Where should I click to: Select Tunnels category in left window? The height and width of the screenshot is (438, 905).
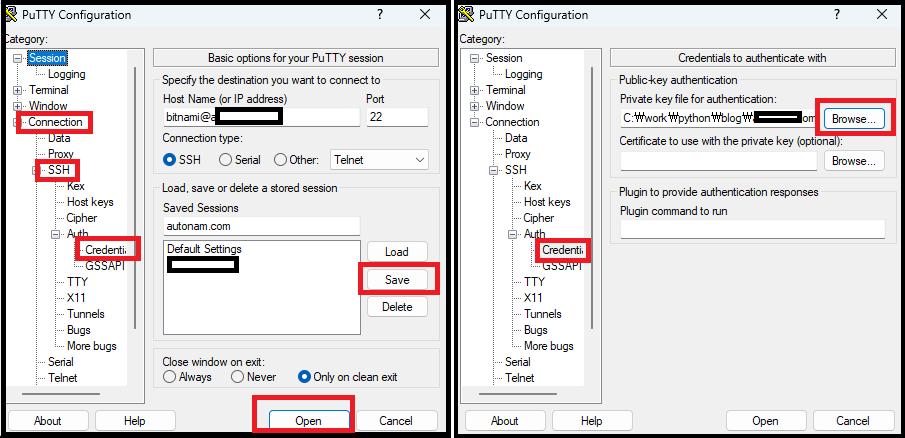tap(86, 314)
